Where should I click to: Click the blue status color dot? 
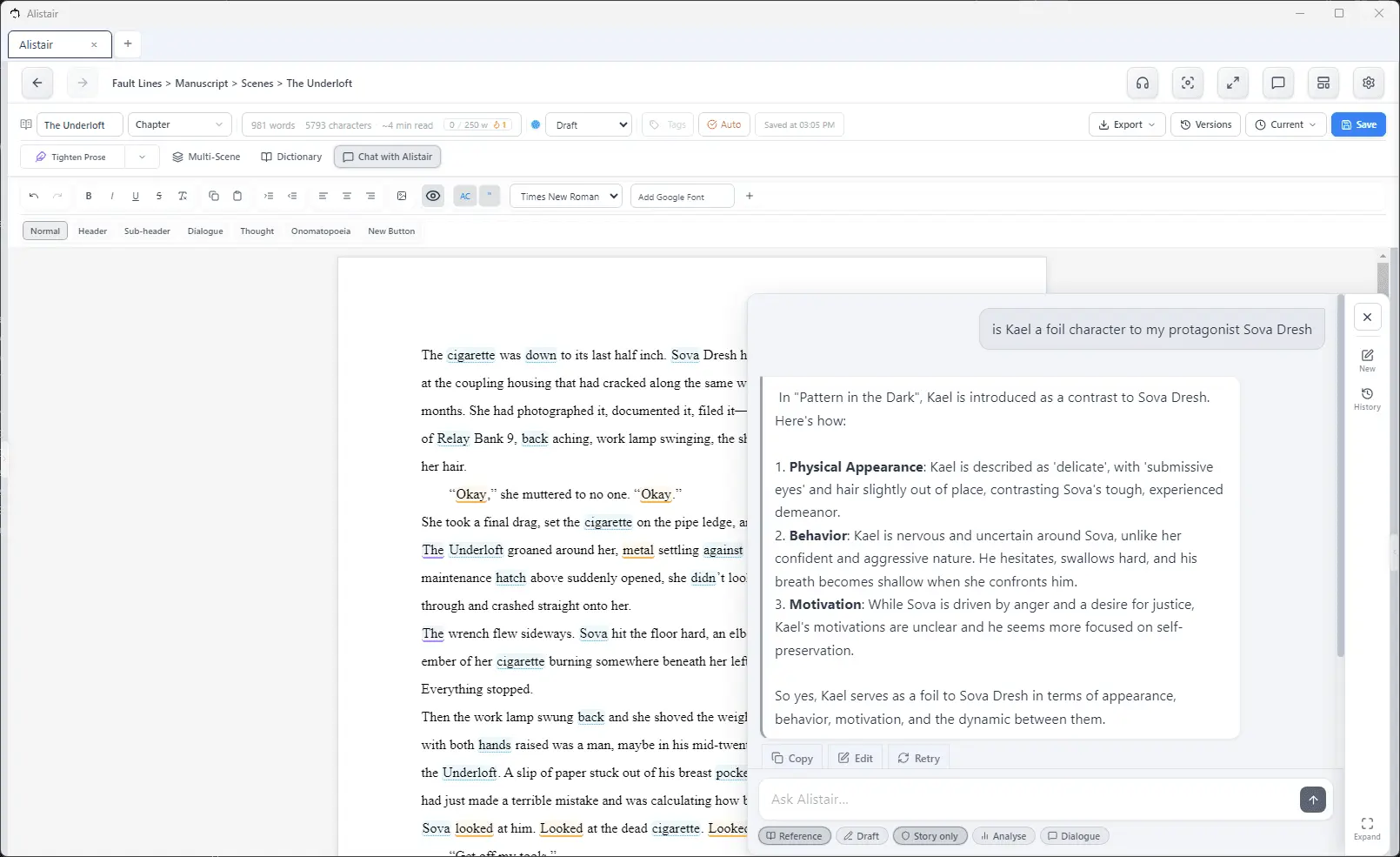pos(536,125)
